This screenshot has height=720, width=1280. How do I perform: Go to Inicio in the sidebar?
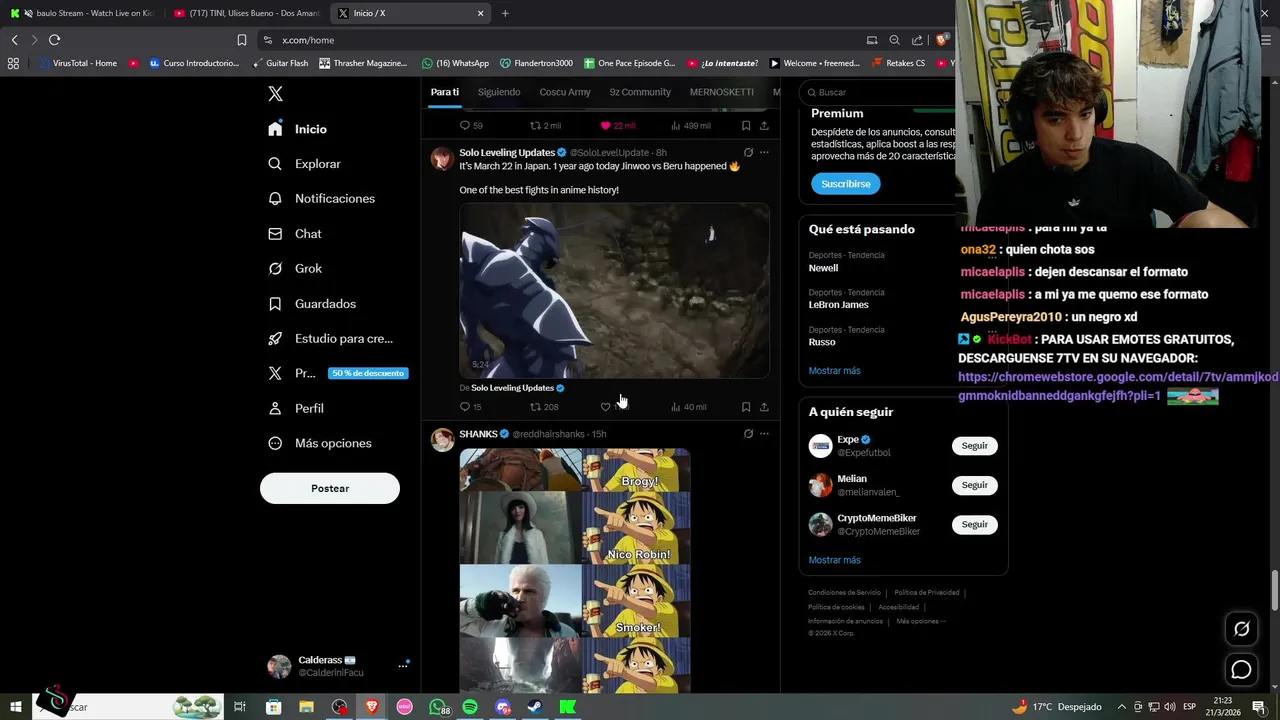pos(298,129)
